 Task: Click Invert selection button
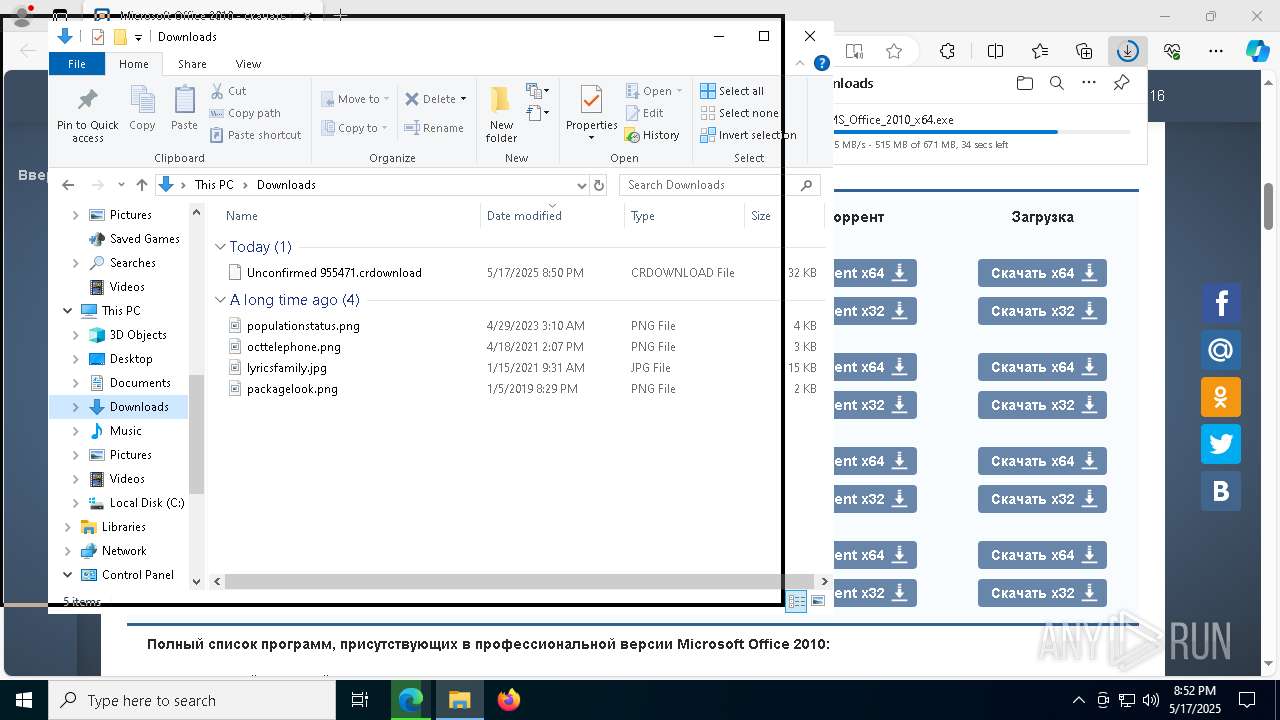[x=748, y=135]
